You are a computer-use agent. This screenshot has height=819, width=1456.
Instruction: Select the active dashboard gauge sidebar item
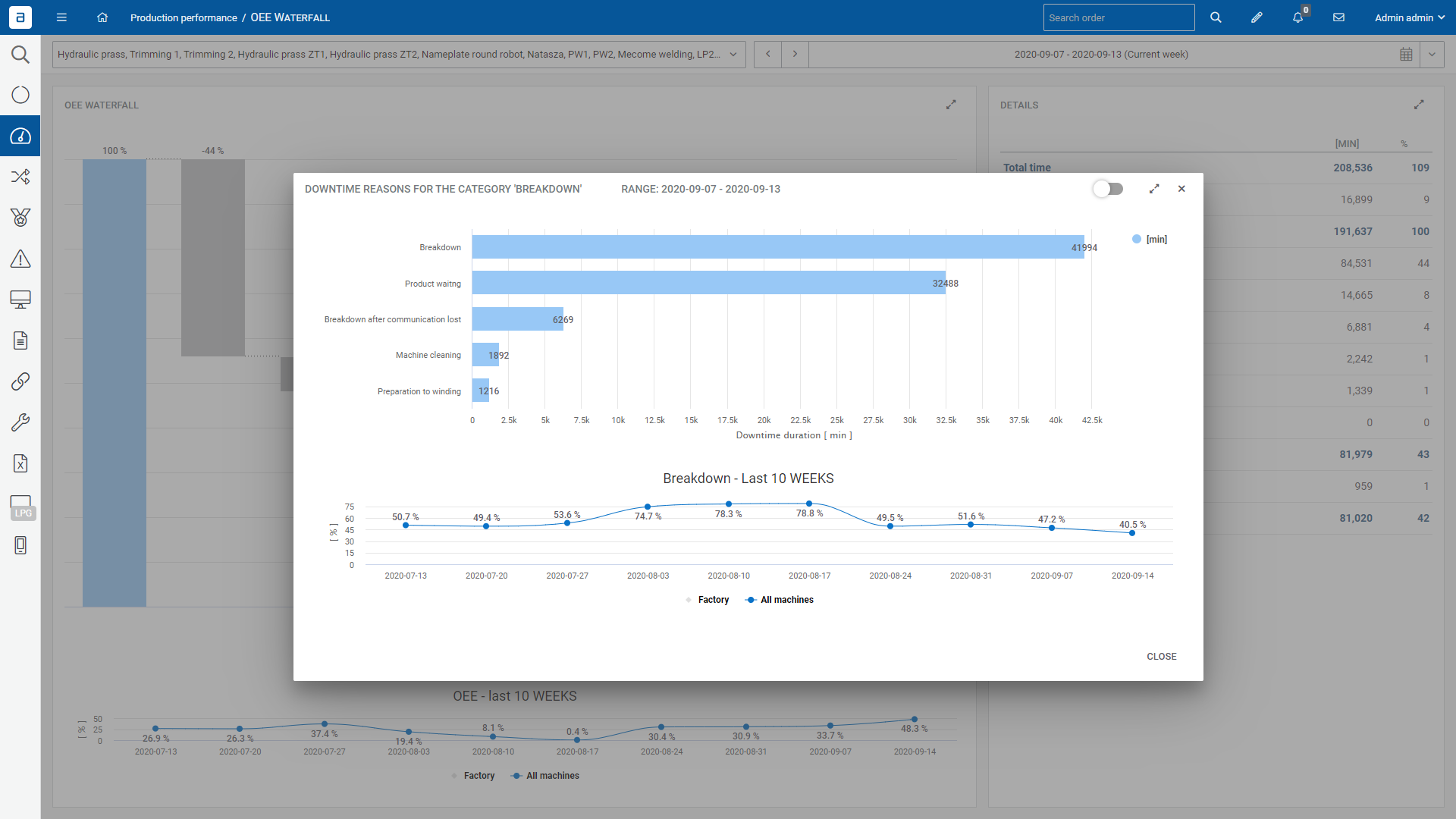[x=20, y=136]
